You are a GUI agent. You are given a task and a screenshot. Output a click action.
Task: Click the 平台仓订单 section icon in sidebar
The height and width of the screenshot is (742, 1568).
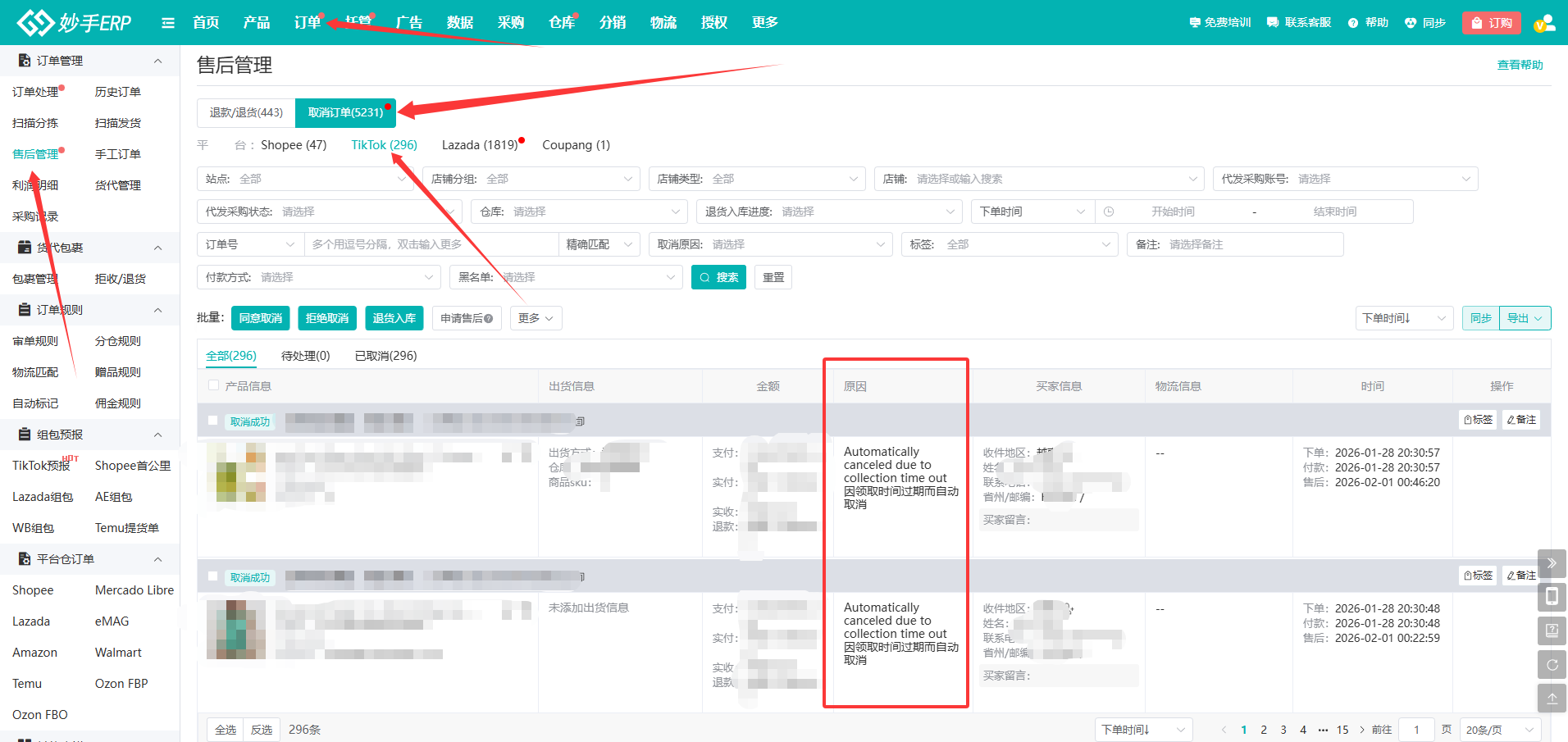(25, 559)
